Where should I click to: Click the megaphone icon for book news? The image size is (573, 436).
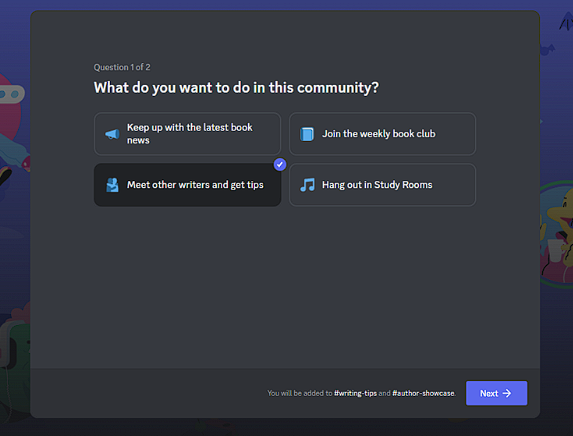[x=112, y=134]
